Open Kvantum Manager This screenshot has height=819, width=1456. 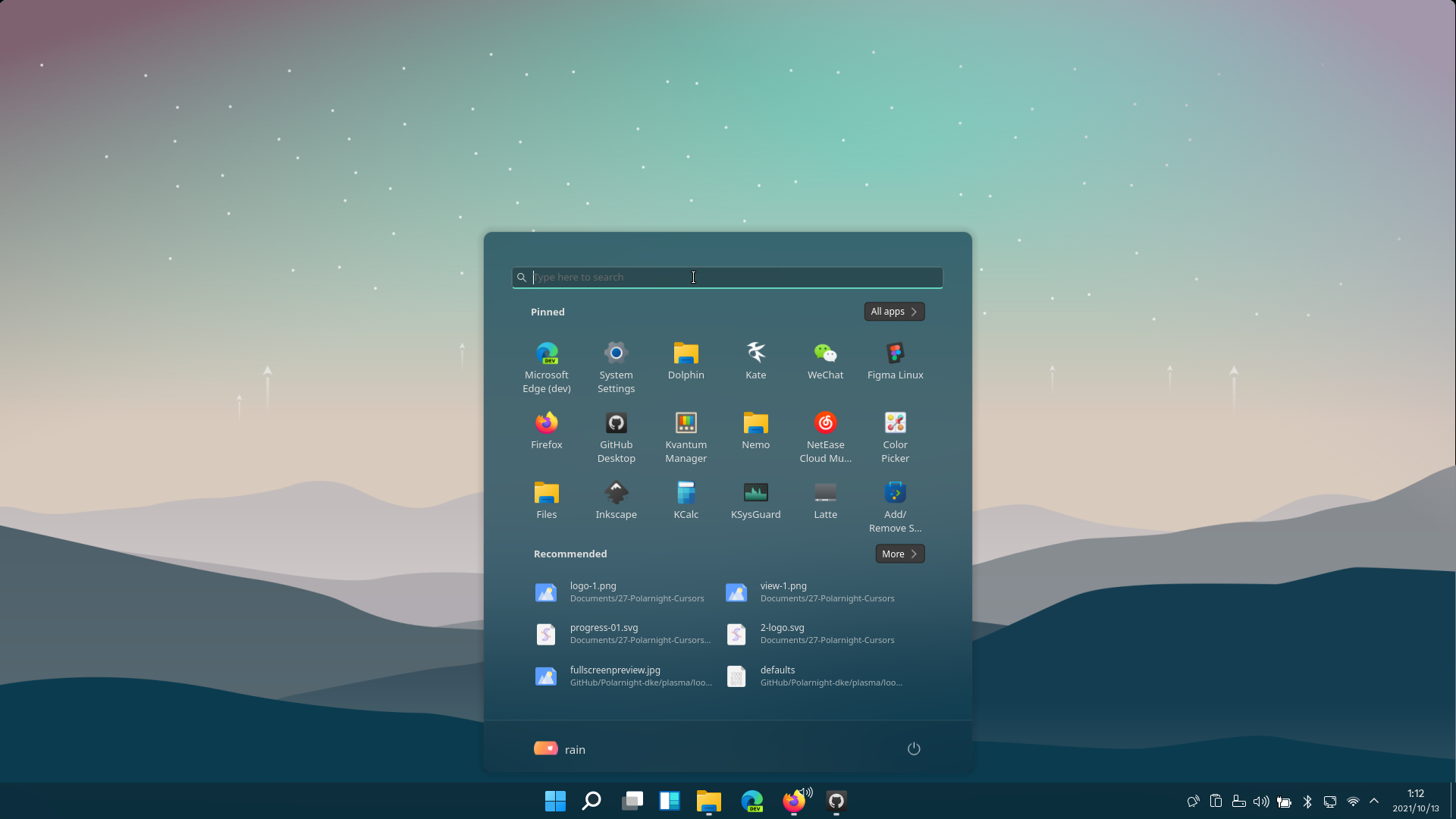pos(686,438)
